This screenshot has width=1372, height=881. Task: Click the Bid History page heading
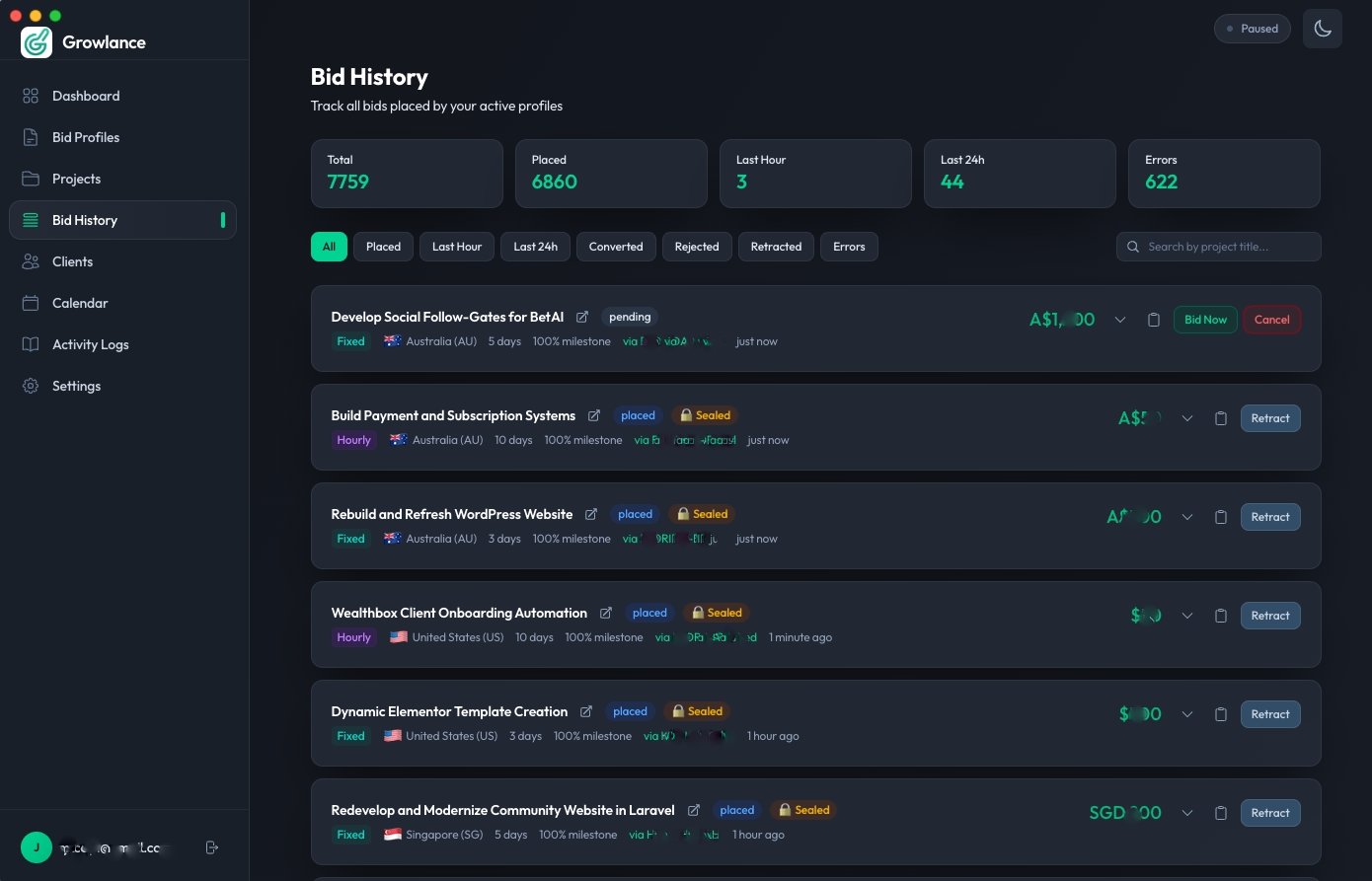369,77
